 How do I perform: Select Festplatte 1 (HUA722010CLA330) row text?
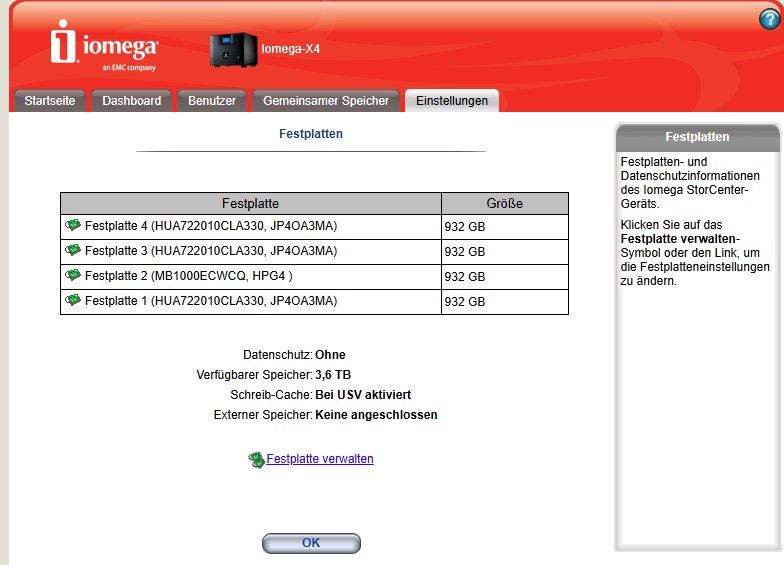211,301
